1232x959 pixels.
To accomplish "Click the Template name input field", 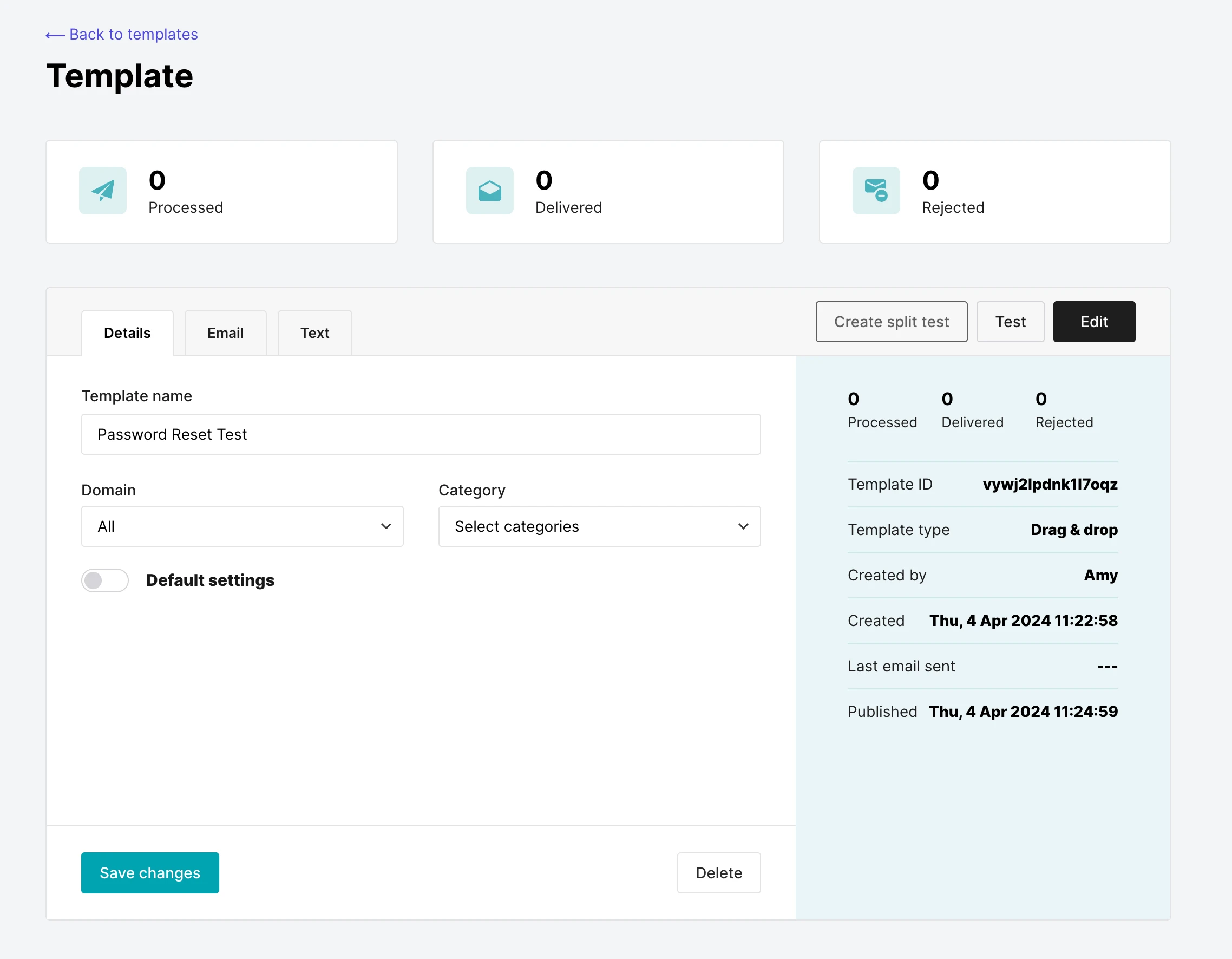I will click(420, 435).
